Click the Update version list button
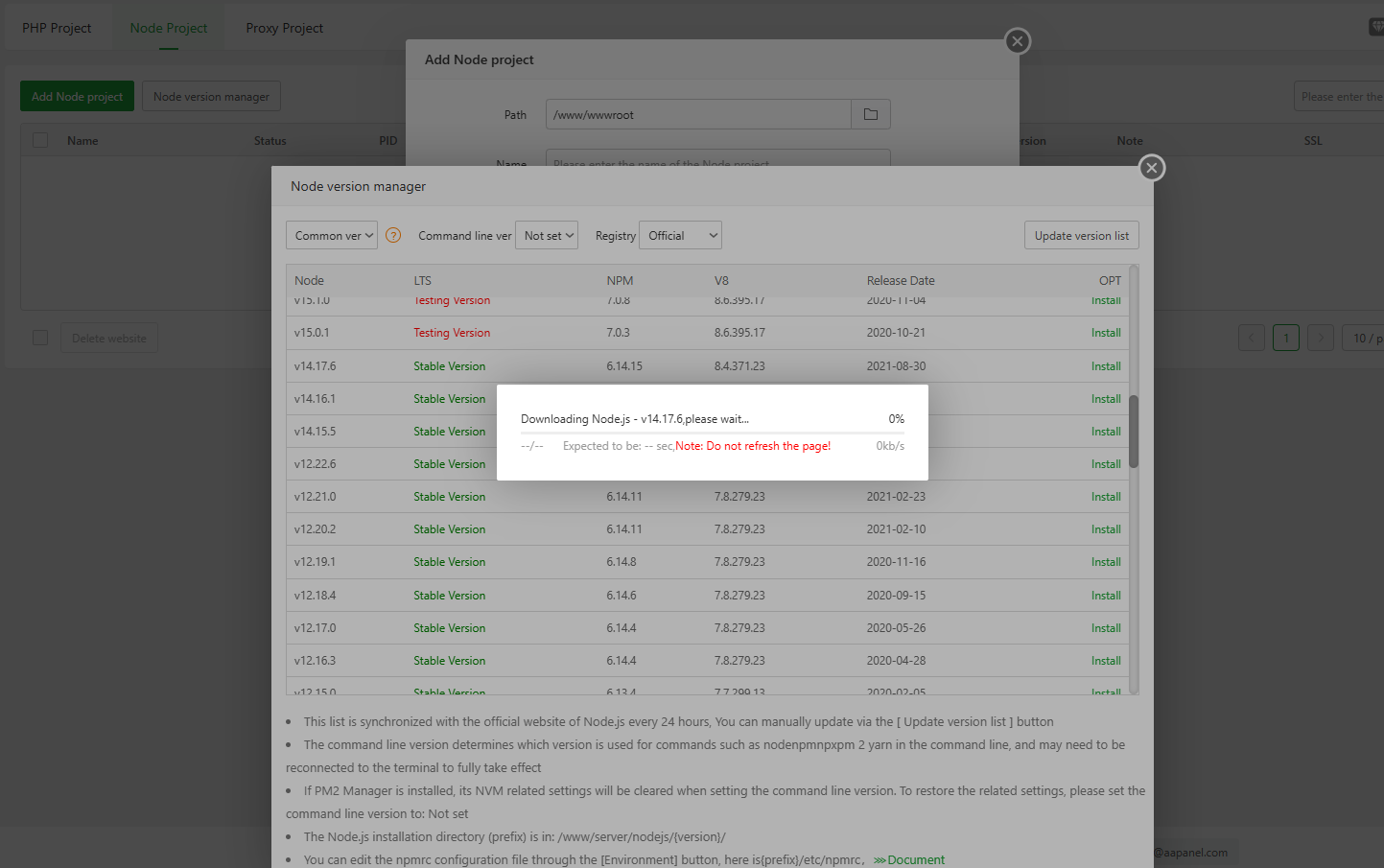The image size is (1384, 868). 1082,235
